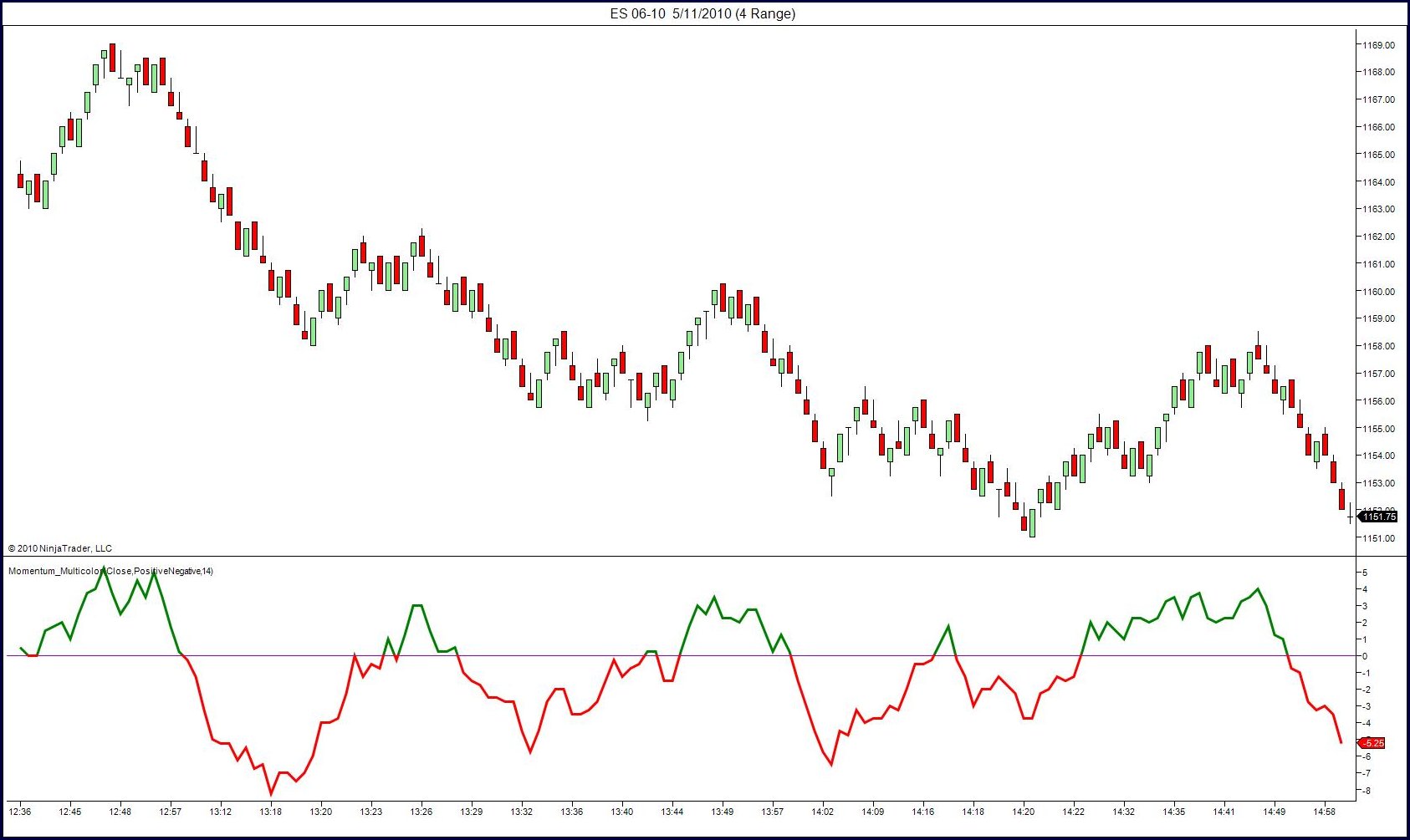The height and width of the screenshot is (840, 1410).
Task: Select the 14:20 time axis label
Action: pyautogui.click(x=1024, y=812)
